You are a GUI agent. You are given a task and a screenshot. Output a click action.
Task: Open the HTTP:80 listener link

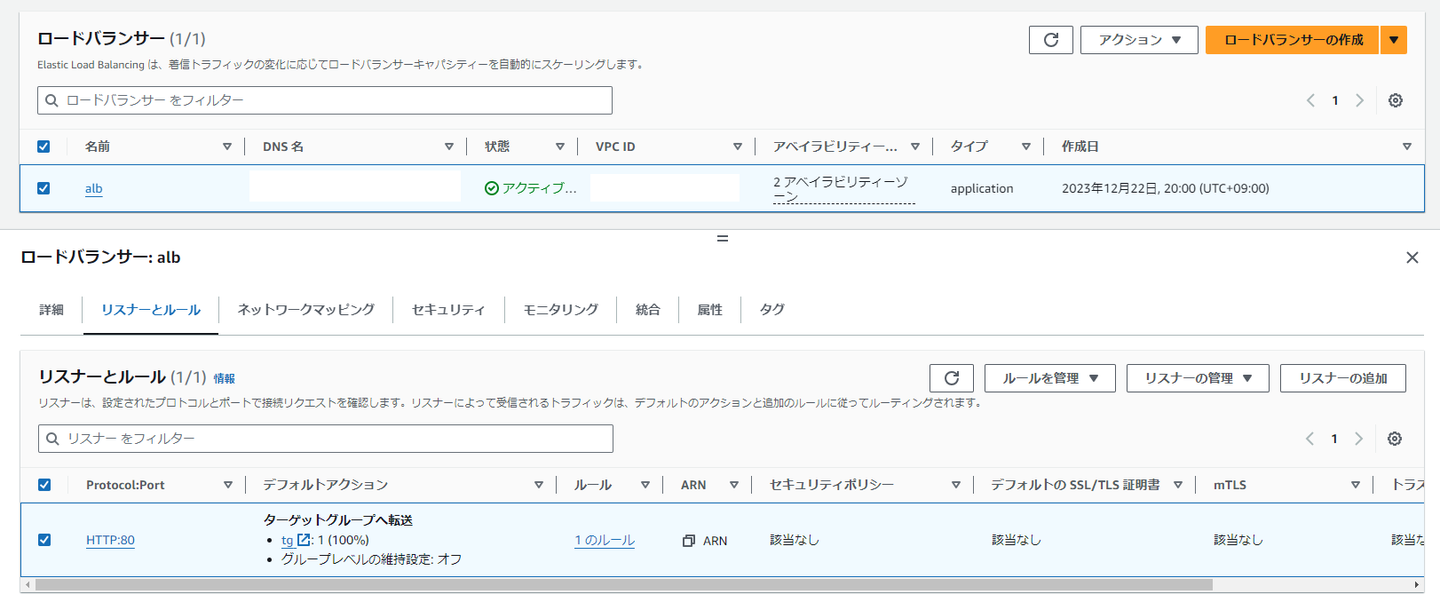pyautogui.click(x=110, y=541)
